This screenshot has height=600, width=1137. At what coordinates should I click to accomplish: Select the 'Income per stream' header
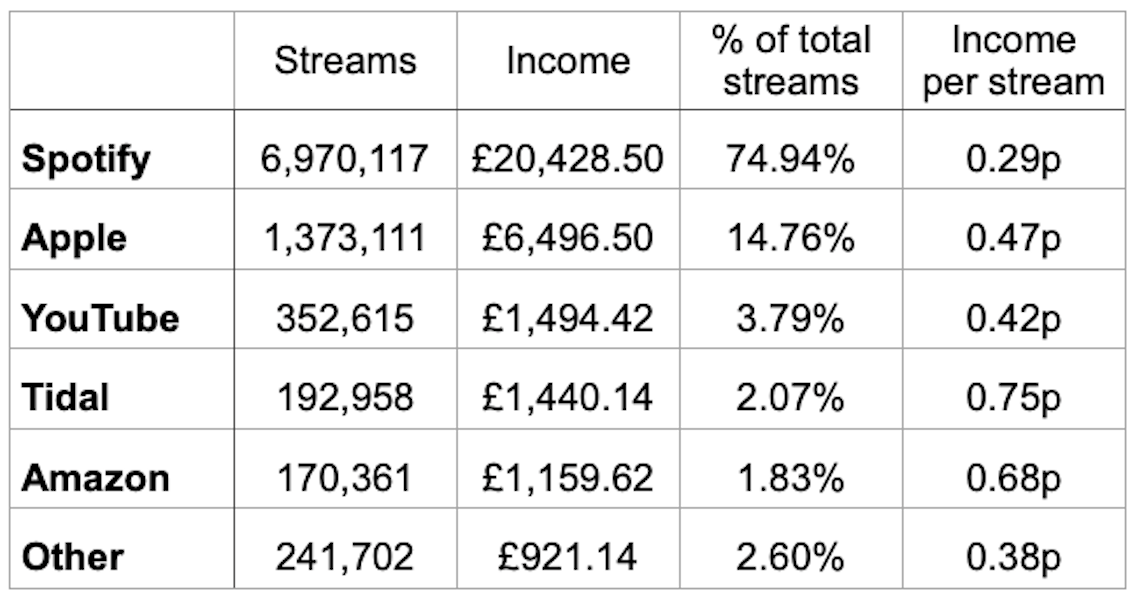pyautogui.click(x=1013, y=61)
